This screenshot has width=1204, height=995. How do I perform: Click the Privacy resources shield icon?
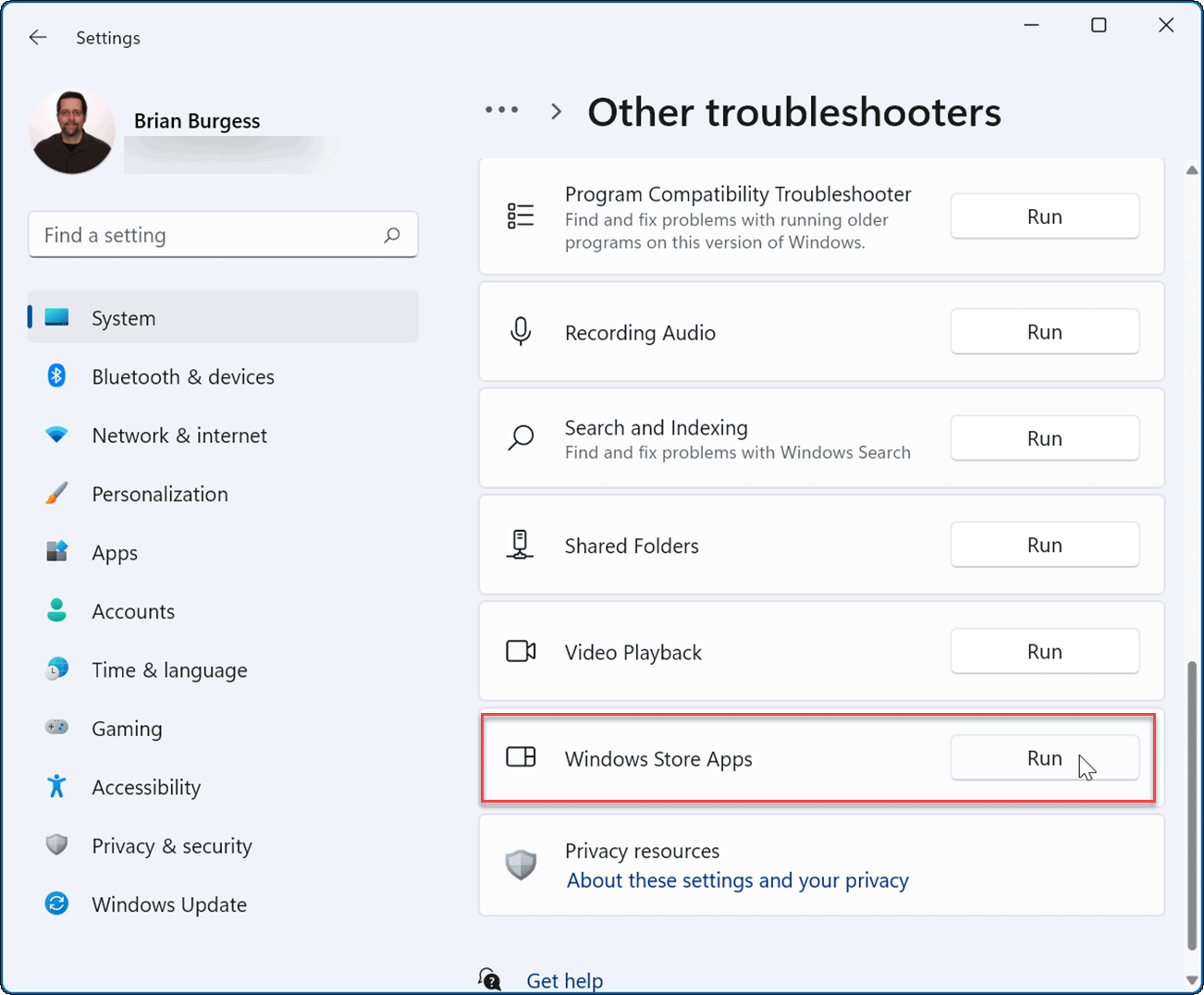pos(521,865)
